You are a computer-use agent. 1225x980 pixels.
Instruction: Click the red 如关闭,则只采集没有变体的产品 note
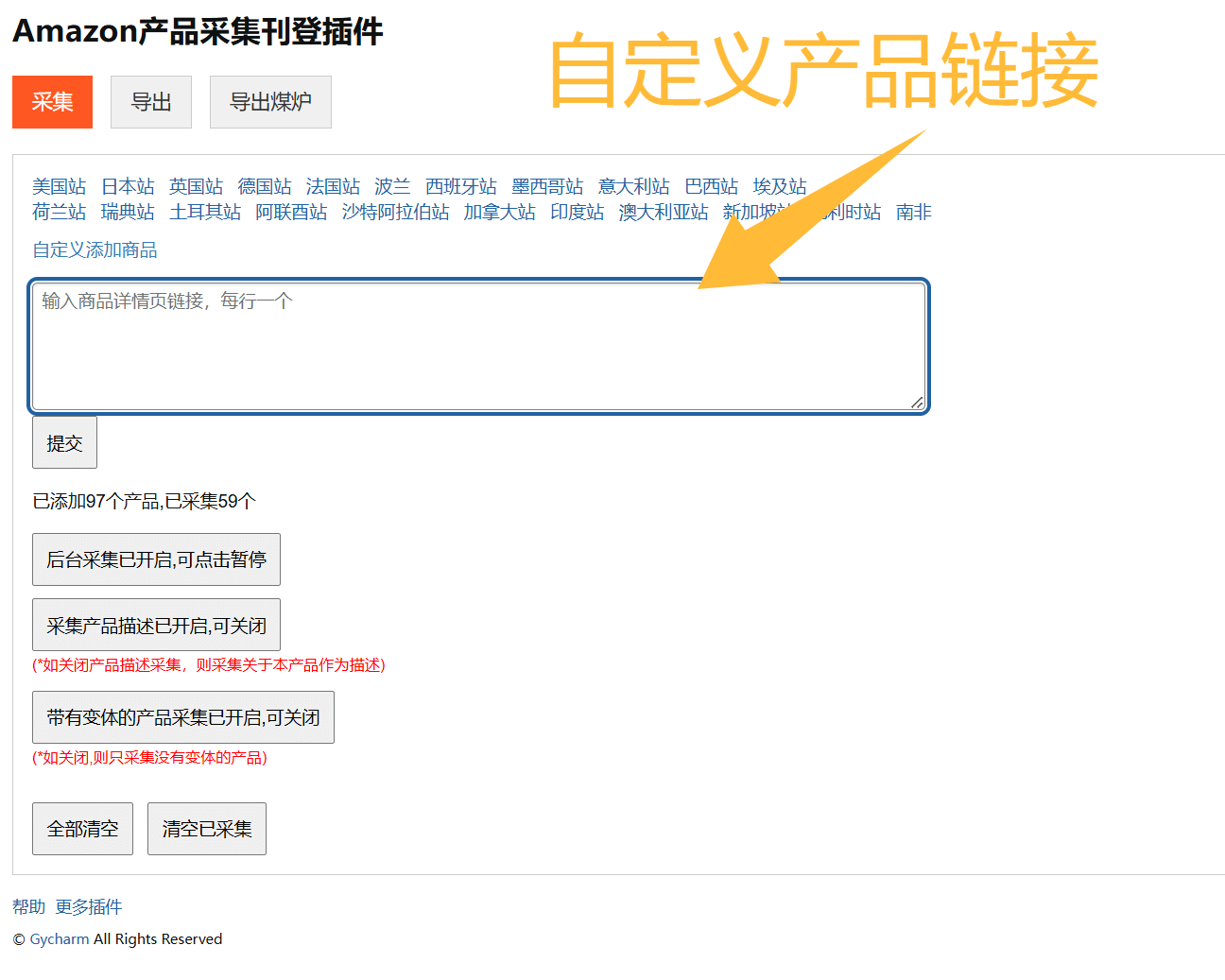[149, 758]
